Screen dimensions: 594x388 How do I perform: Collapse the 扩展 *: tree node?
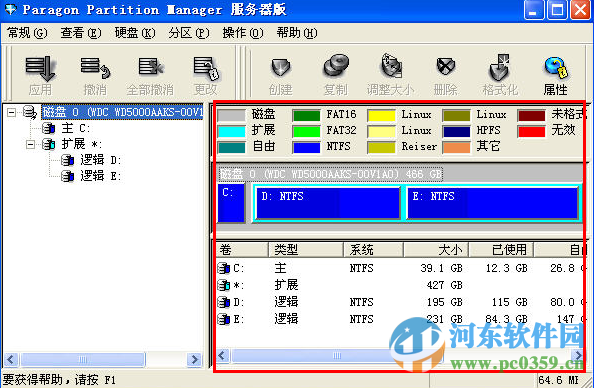(x=31, y=144)
